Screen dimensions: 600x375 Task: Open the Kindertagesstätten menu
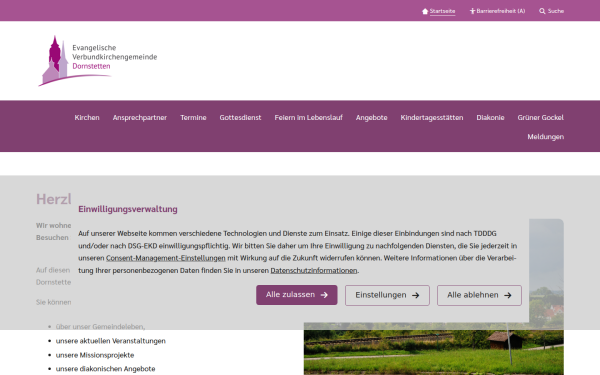pos(432,117)
